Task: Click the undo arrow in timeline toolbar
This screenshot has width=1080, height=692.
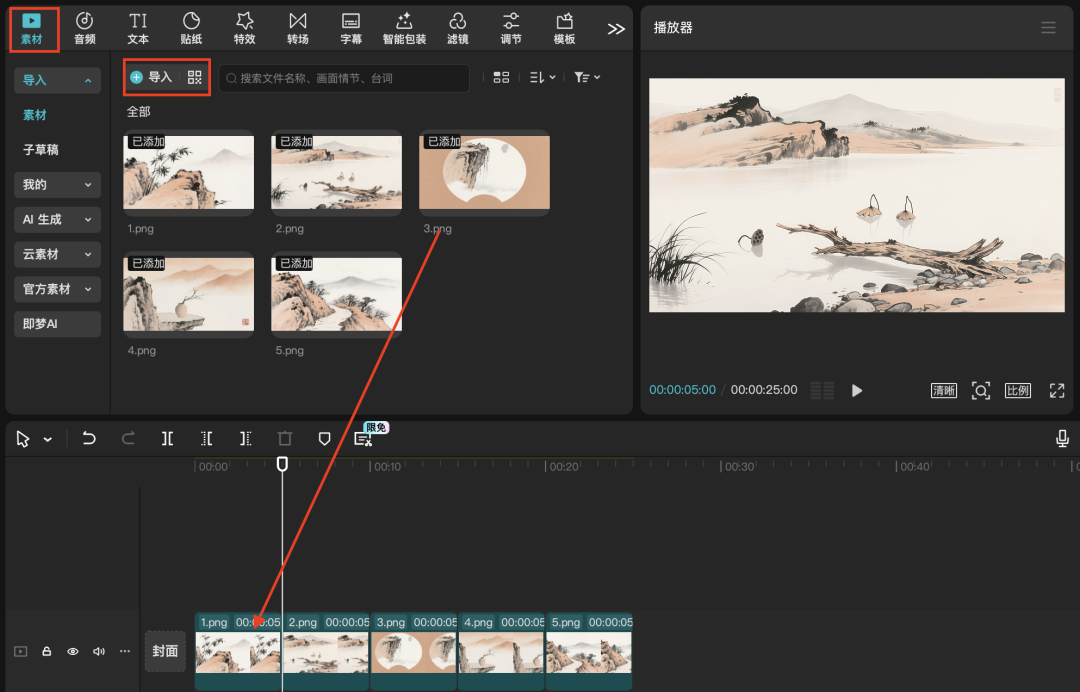Action: pos(89,438)
